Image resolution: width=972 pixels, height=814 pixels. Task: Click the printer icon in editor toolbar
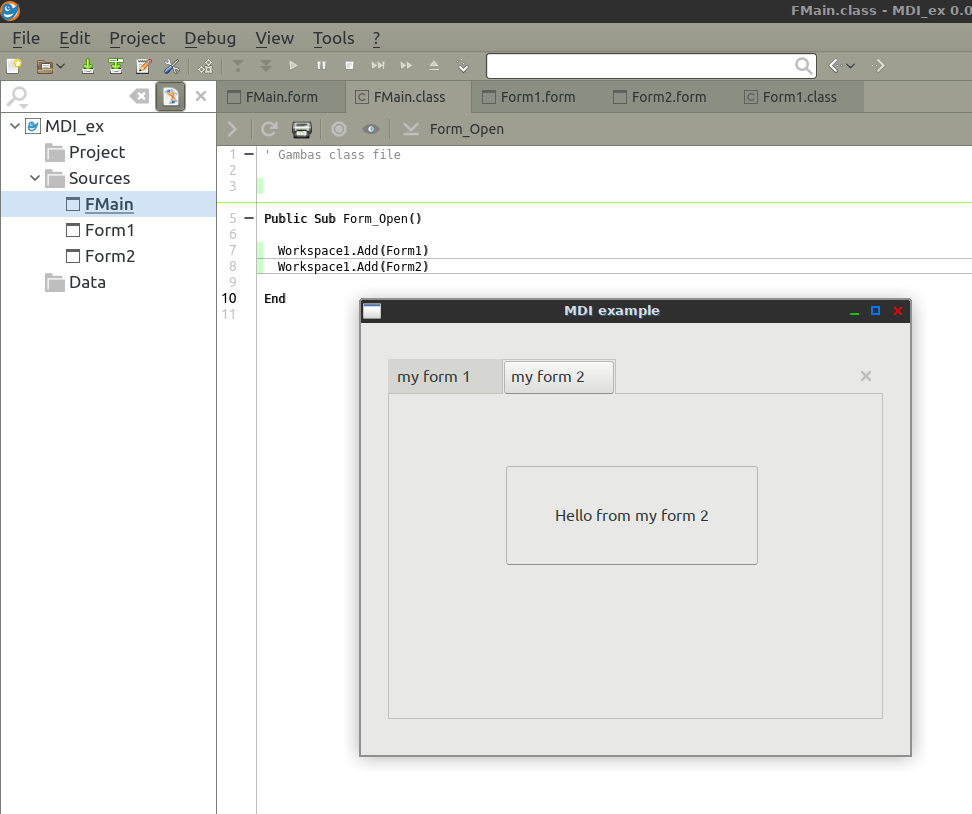tap(301, 129)
